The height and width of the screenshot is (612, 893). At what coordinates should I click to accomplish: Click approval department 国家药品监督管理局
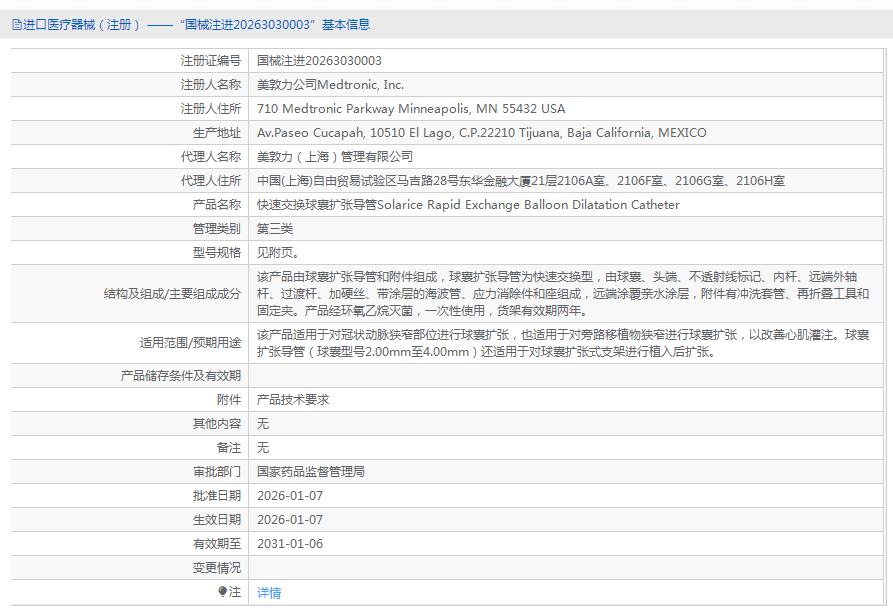click(311, 472)
